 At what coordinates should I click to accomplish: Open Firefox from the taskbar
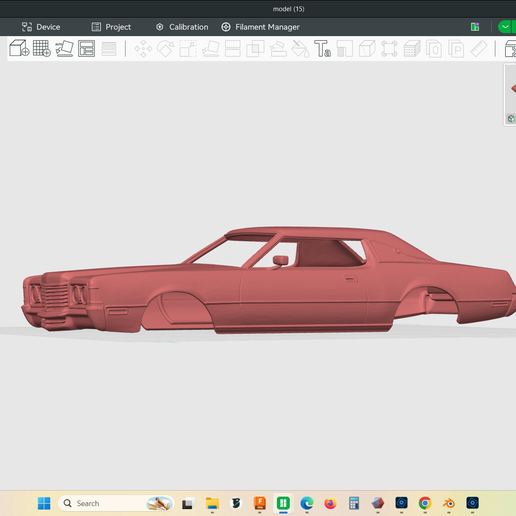coord(330,503)
